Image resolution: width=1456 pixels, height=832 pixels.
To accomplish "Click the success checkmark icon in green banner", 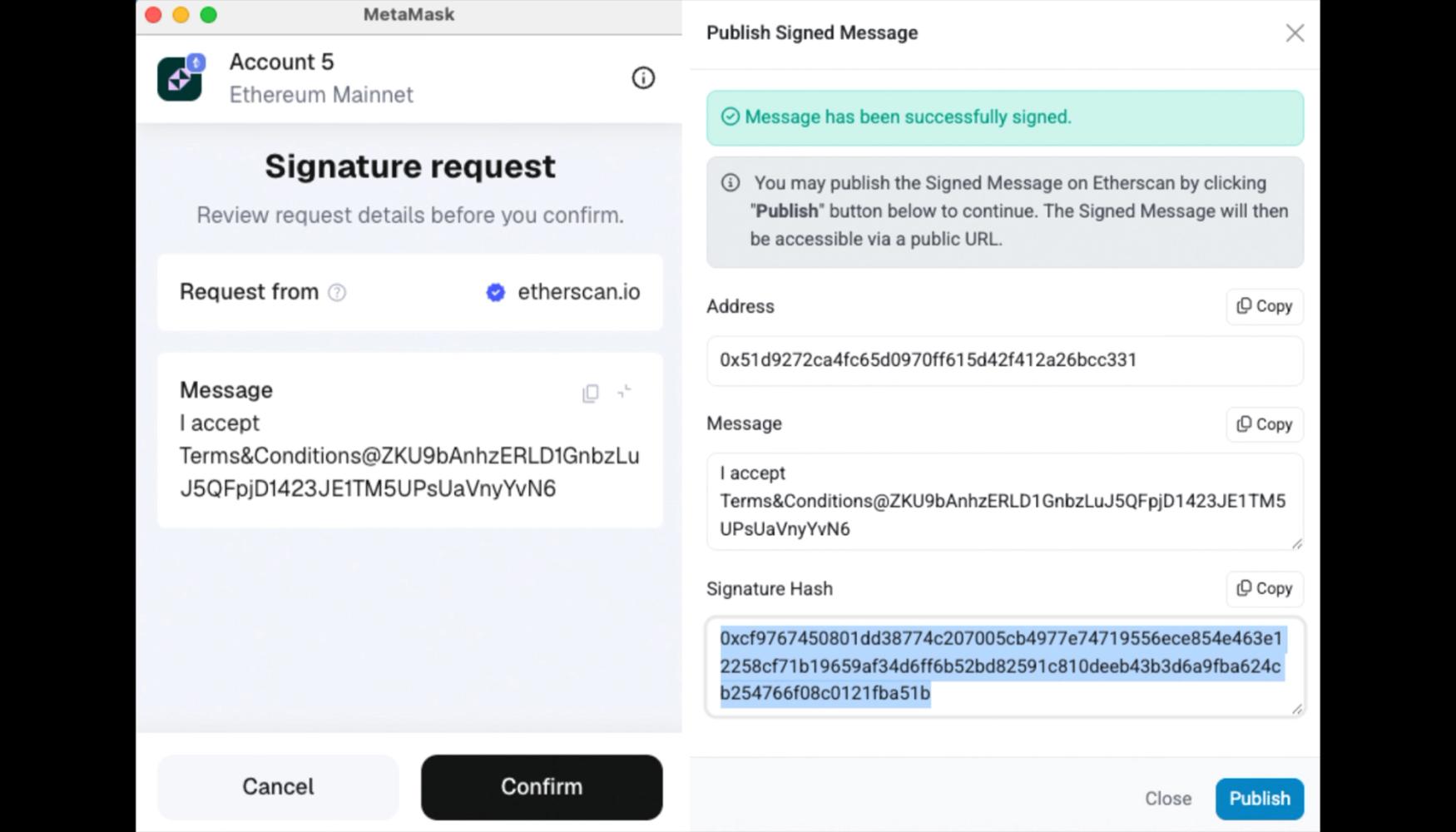I will [x=730, y=116].
